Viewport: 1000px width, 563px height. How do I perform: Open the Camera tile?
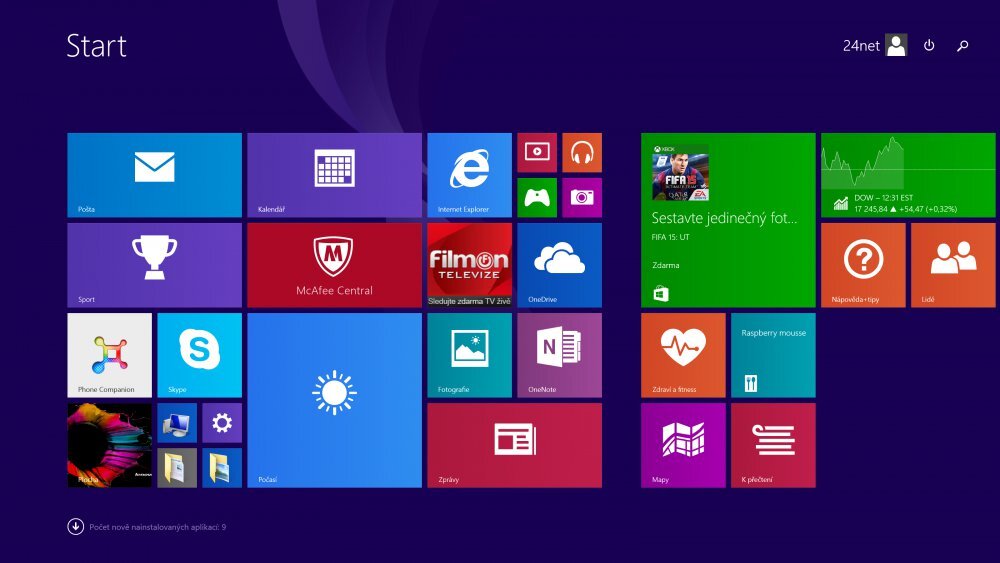582,198
